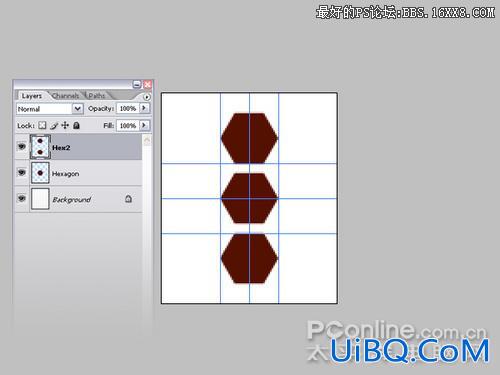Image resolution: width=500 pixels, height=375 pixels.
Task: Open the Layers panel options menu
Action: click(x=147, y=97)
